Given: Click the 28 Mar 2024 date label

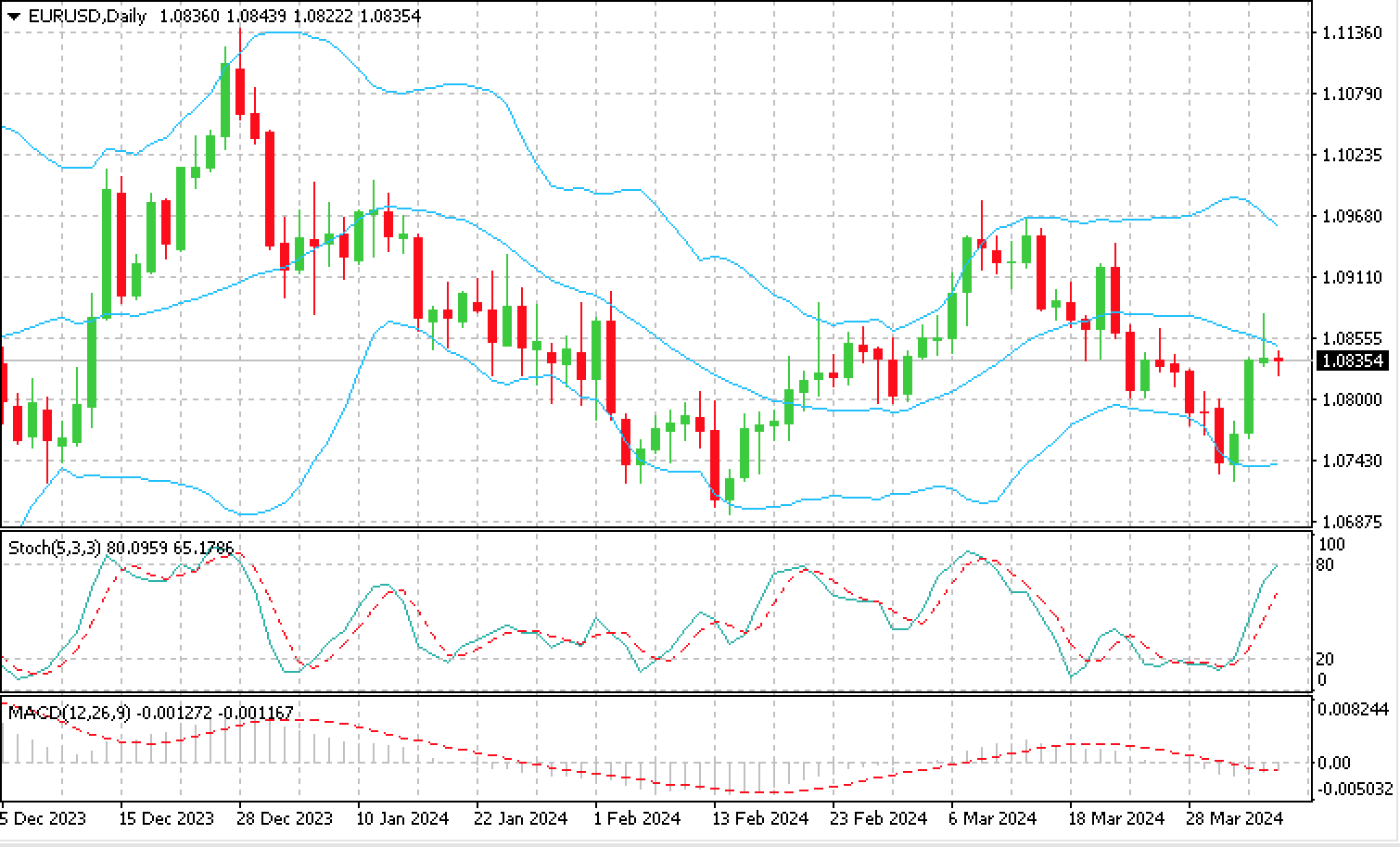Looking at the screenshot, I should pos(1235,819).
